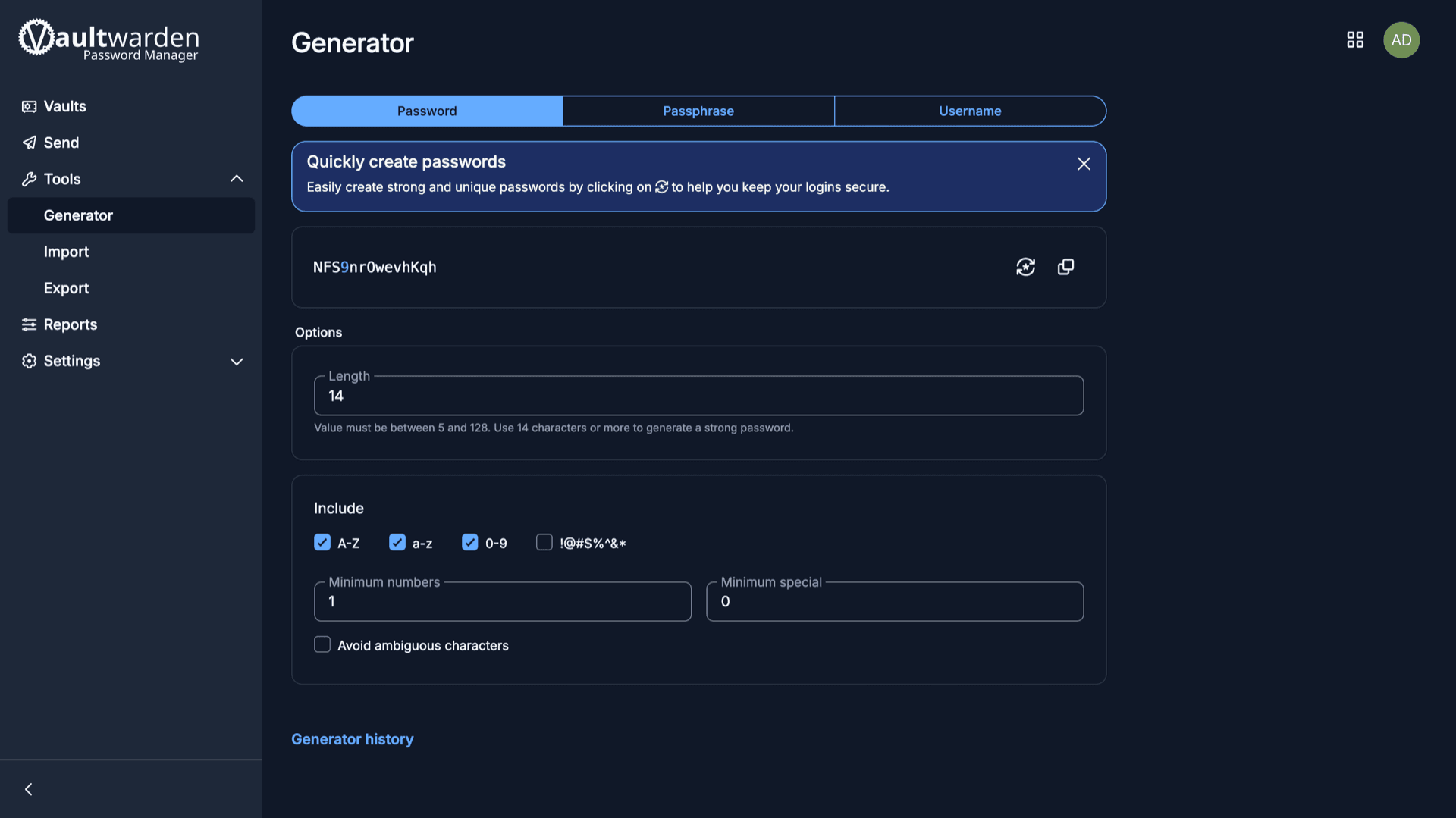The width and height of the screenshot is (1456, 818).
Task: Click the Generator page heading
Action: (x=353, y=42)
